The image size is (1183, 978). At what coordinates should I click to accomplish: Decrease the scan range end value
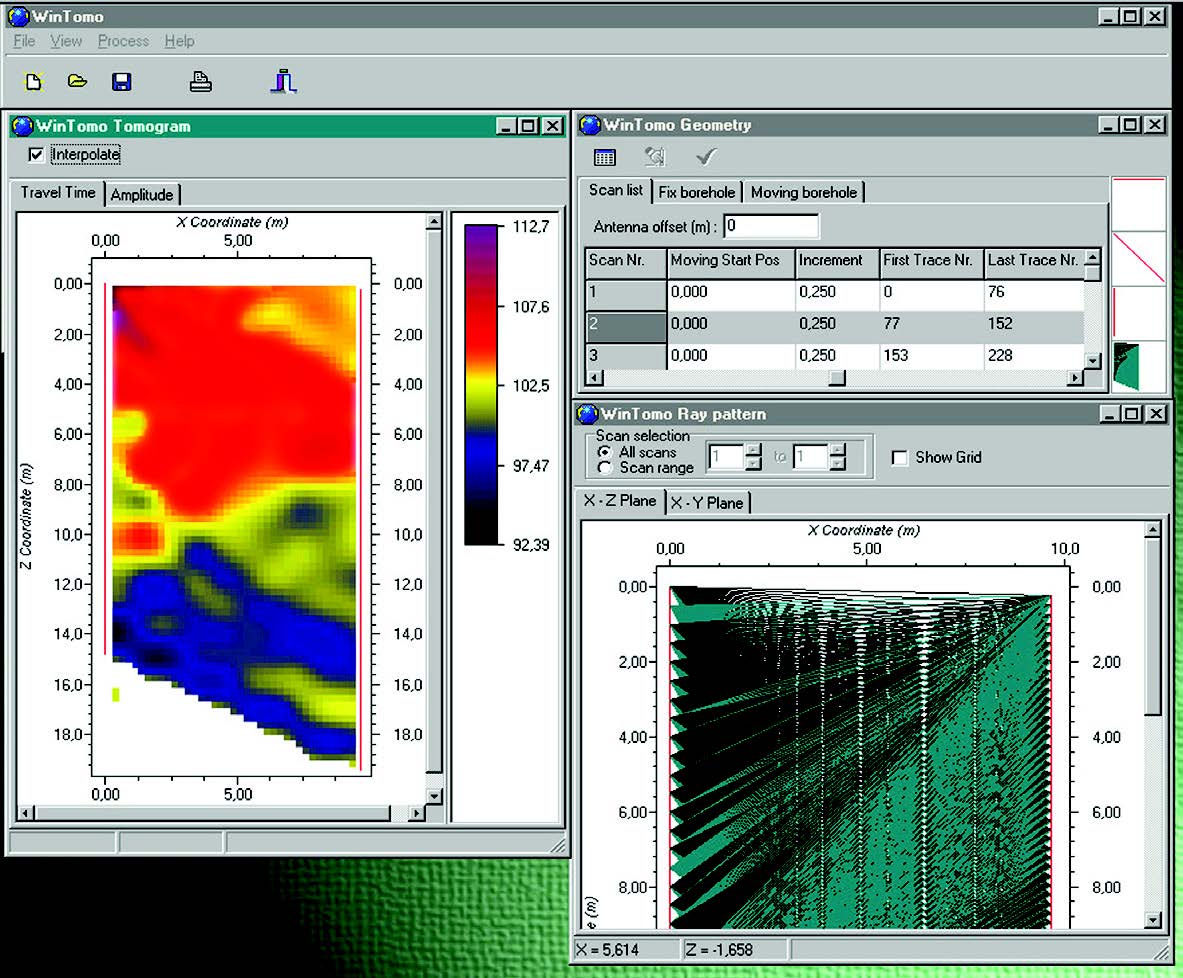coord(837,464)
